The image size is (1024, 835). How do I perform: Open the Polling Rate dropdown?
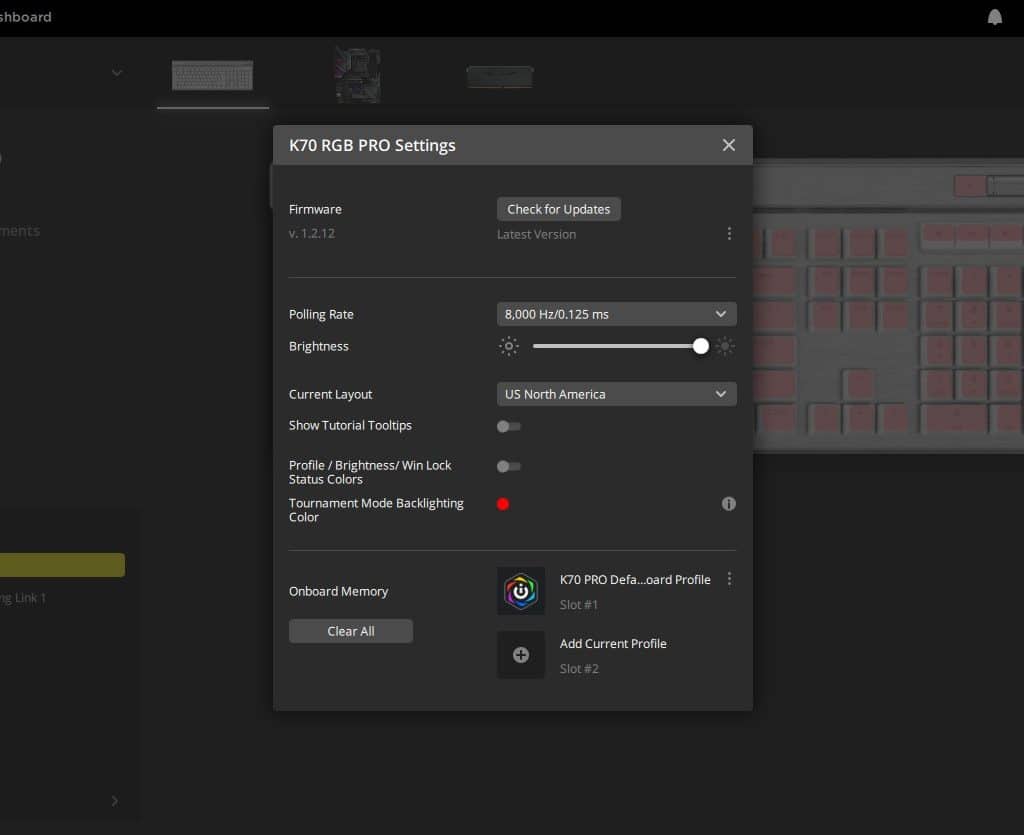[x=616, y=314]
